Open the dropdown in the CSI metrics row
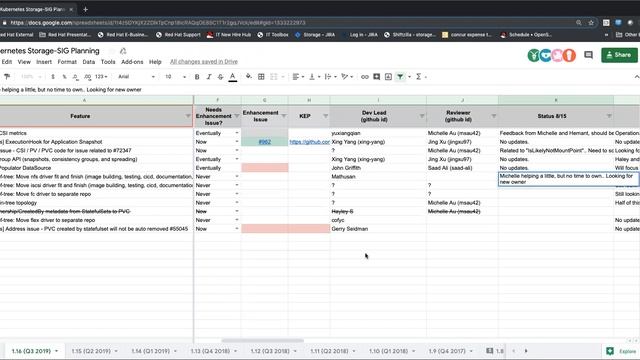The image size is (640, 360). click(237, 133)
